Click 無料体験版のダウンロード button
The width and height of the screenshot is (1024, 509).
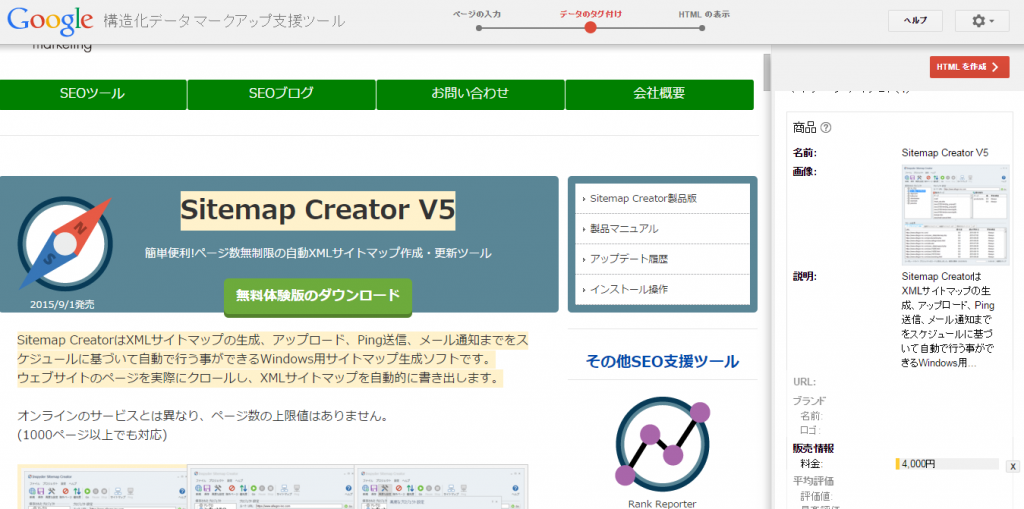tap(317, 296)
